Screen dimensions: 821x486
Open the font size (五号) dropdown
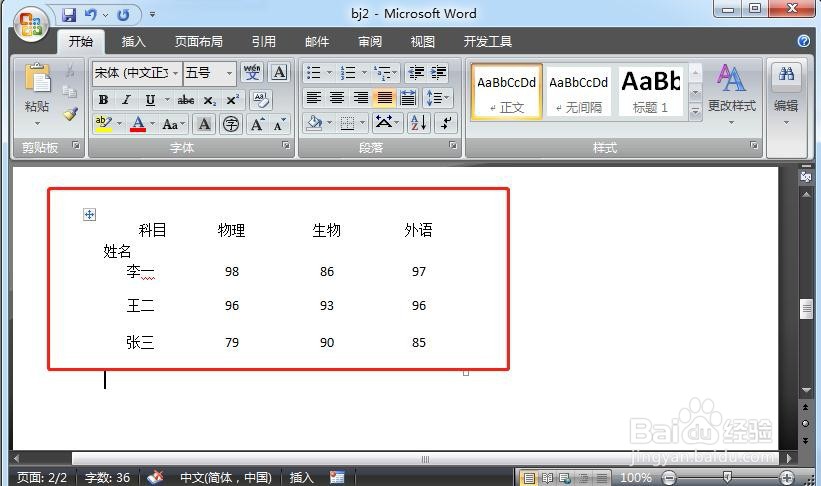(x=229, y=73)
